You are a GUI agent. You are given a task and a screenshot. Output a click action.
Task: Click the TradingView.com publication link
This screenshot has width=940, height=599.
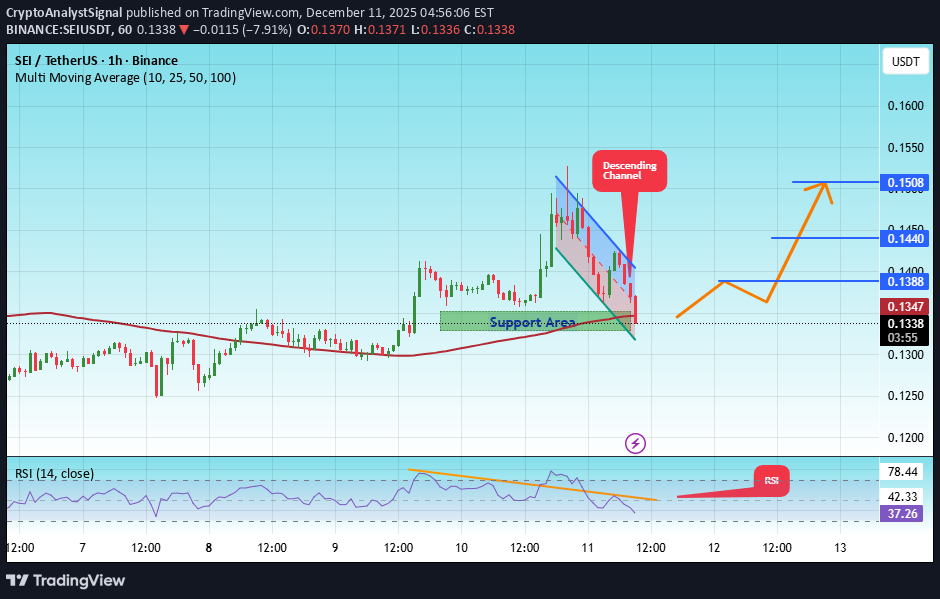pyautogui.click(x=250, y=13)
